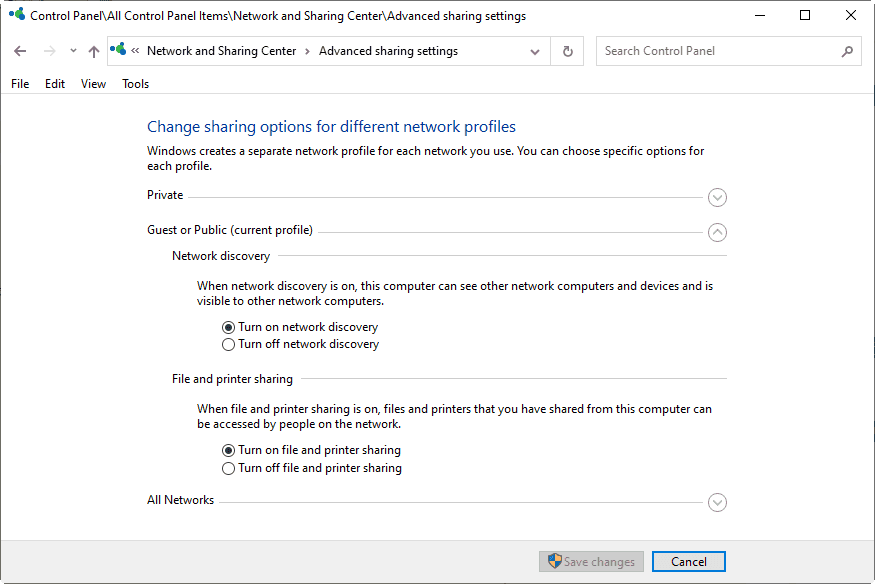Open the Tools menu
This screenshot has height=584, width=875.
(135, 84)
